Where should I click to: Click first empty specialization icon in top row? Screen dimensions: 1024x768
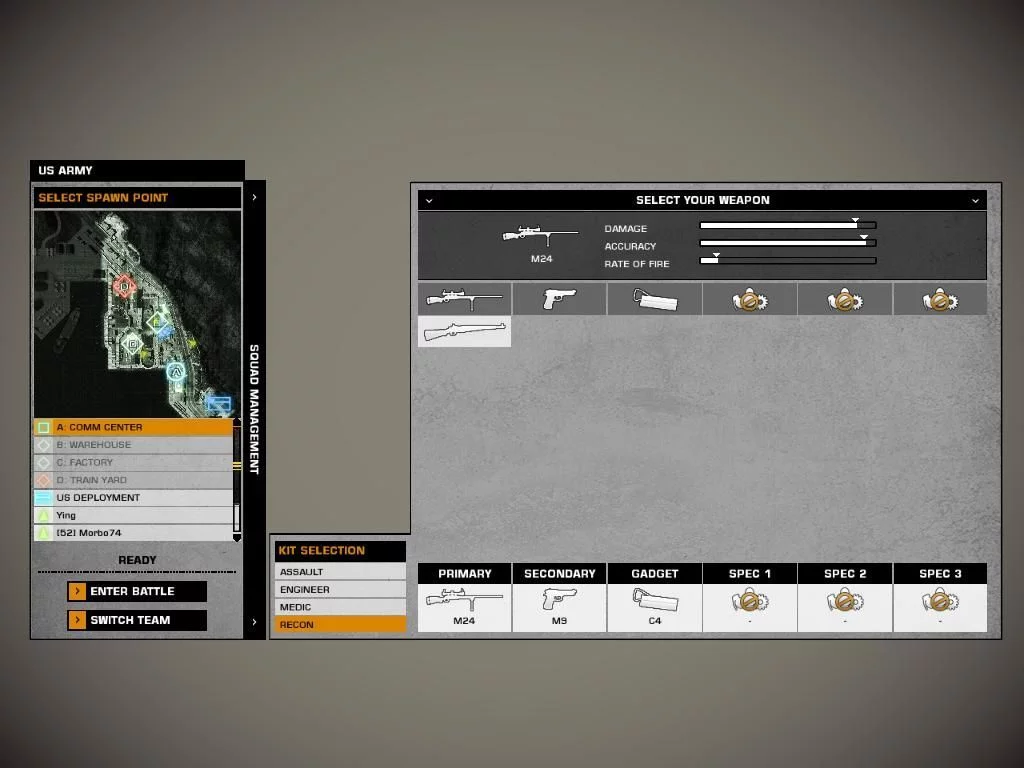(x=750, y=299)
